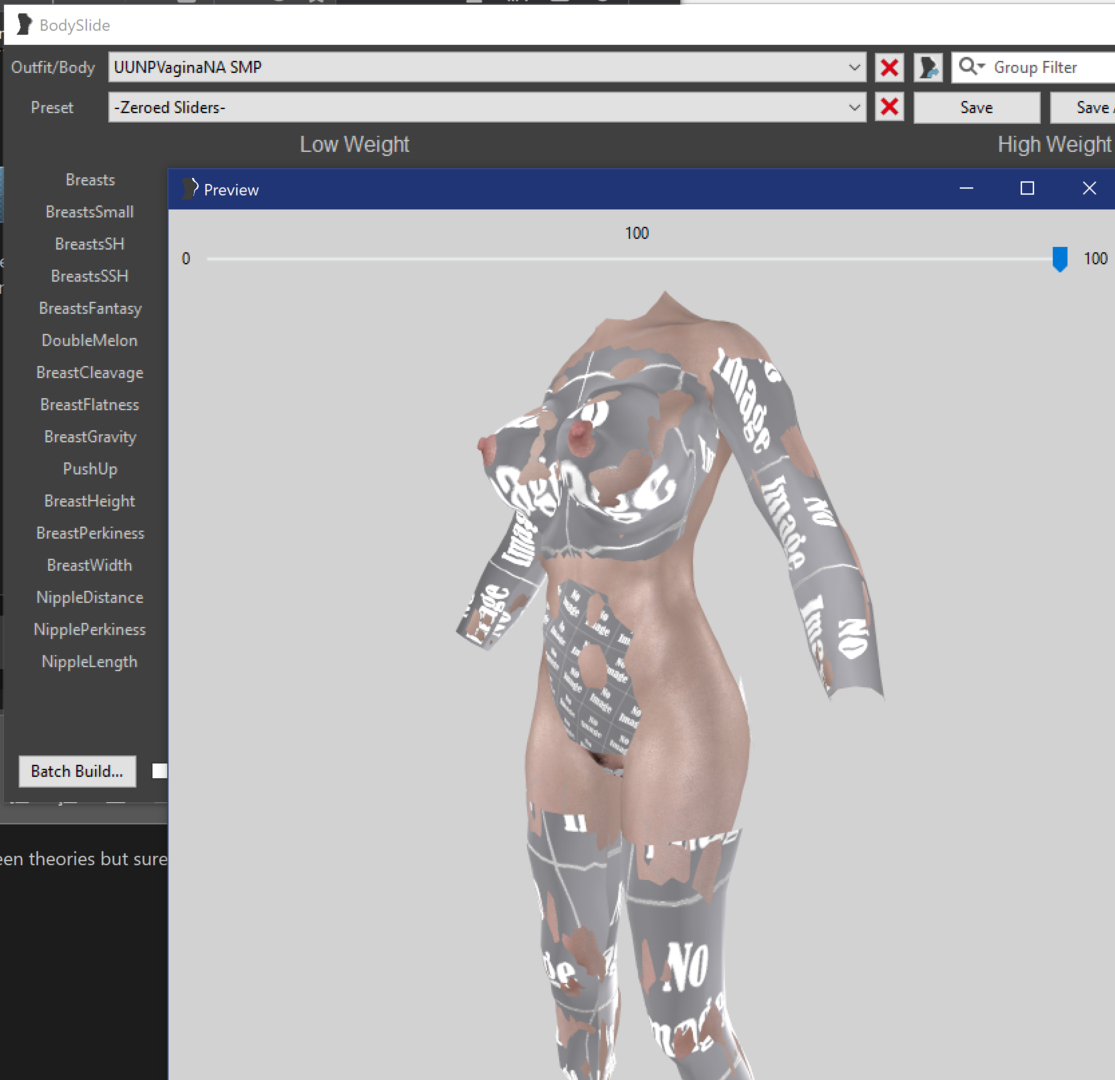Click the Preview window logo icon
The image size is (1115, 1080).
pos(190,188)
